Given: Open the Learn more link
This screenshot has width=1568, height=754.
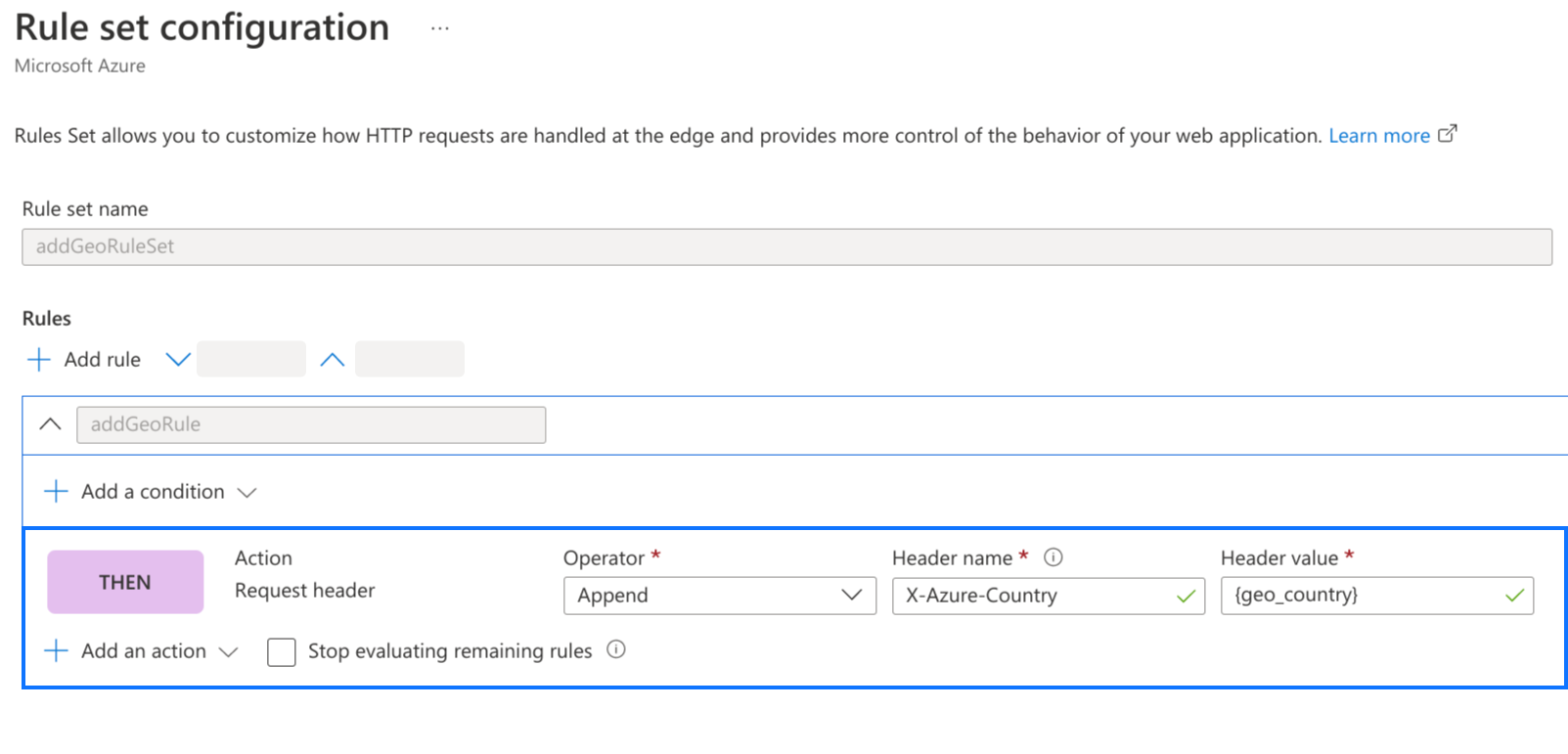Looking at the screenshot, I should pos(1378,136).
